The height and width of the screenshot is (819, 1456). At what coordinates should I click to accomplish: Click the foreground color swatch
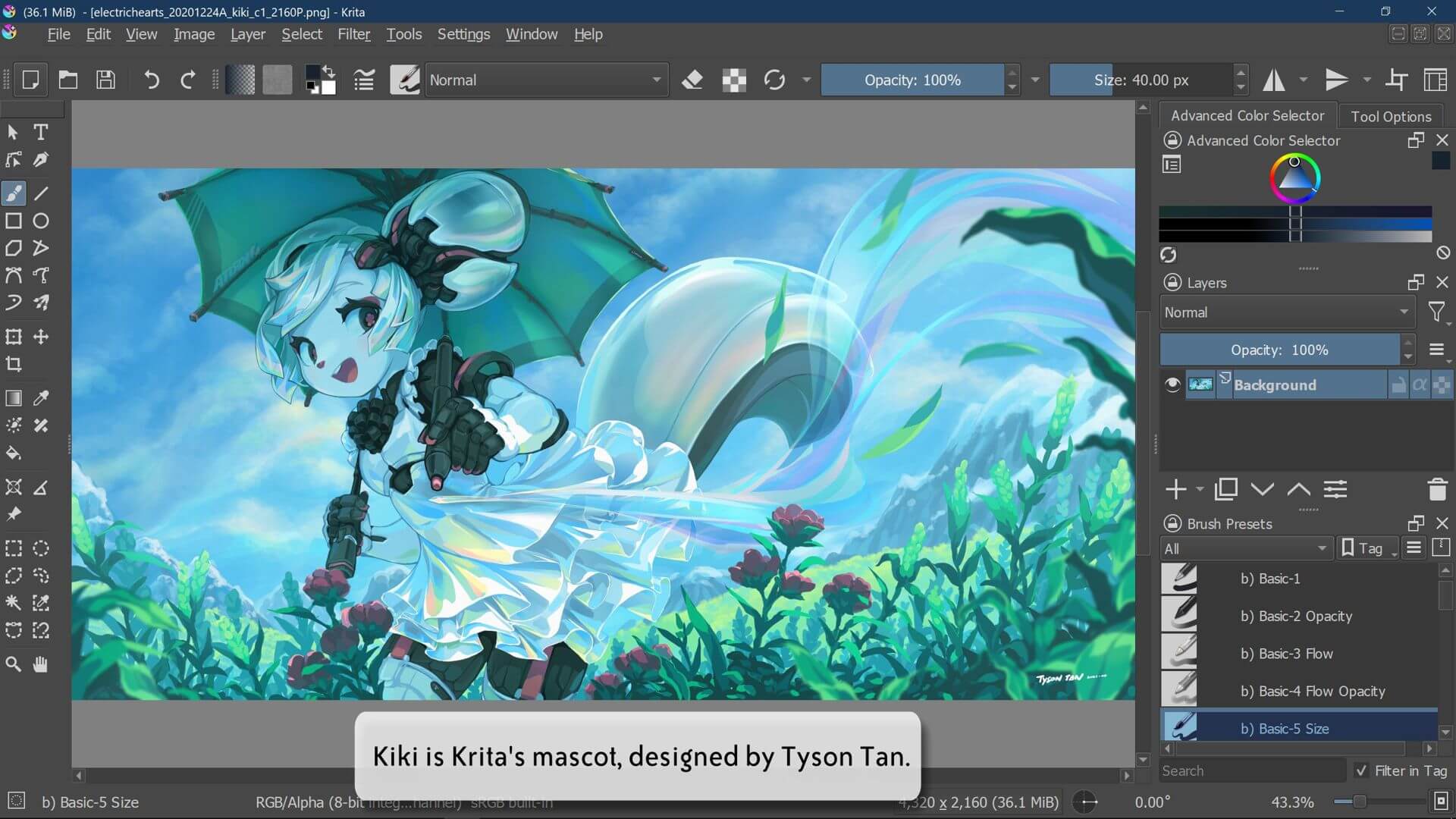pyautogui.click(x=313, y=74)
